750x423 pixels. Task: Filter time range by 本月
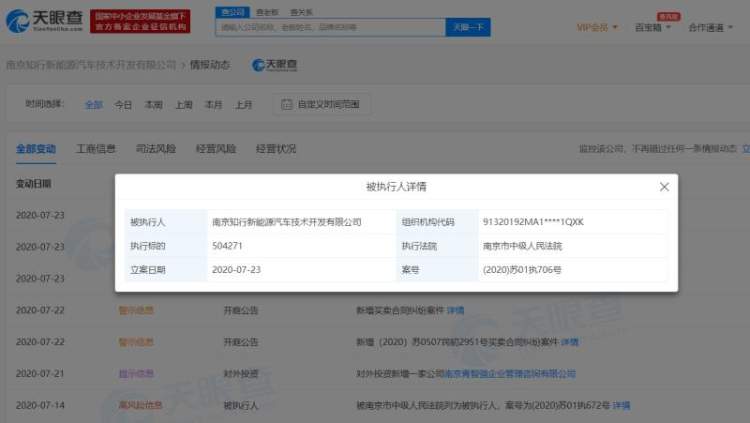coord(213,104)
